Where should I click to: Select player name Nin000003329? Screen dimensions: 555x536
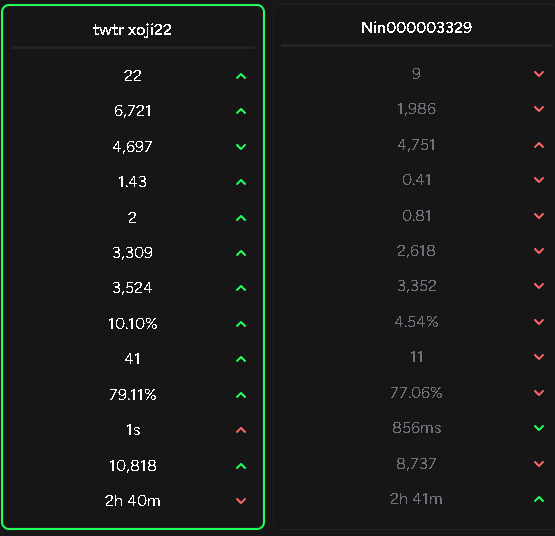[x=416, y=28]
